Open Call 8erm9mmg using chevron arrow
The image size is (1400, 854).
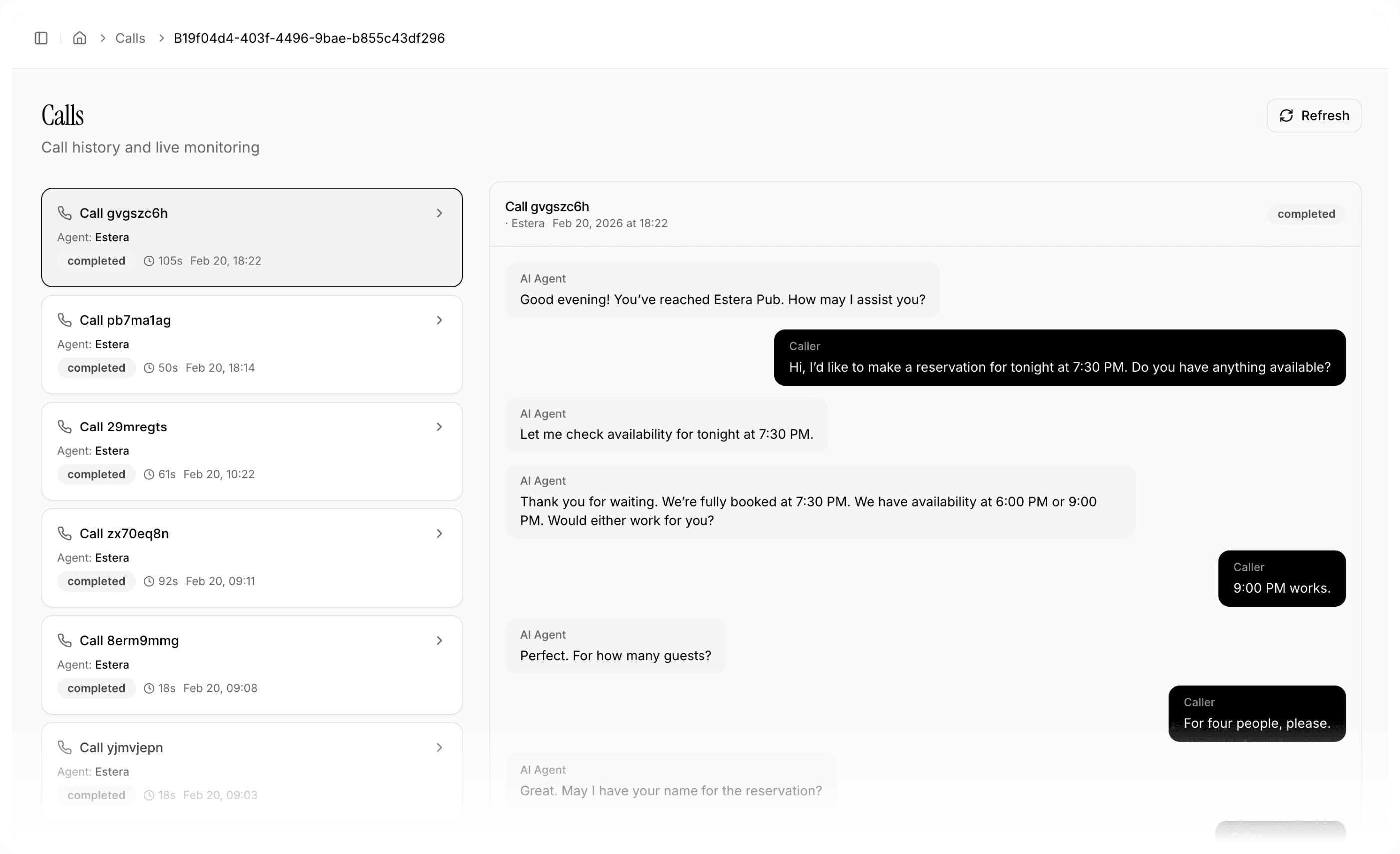(439, 640)
